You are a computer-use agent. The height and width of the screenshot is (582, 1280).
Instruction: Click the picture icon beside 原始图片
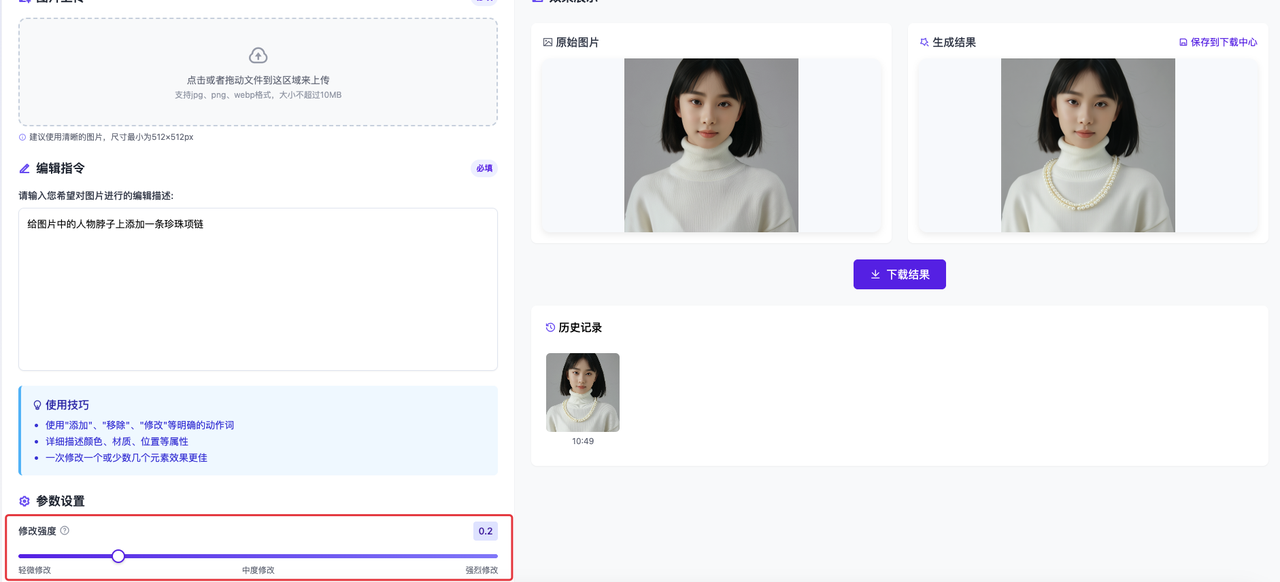(547, 41)
